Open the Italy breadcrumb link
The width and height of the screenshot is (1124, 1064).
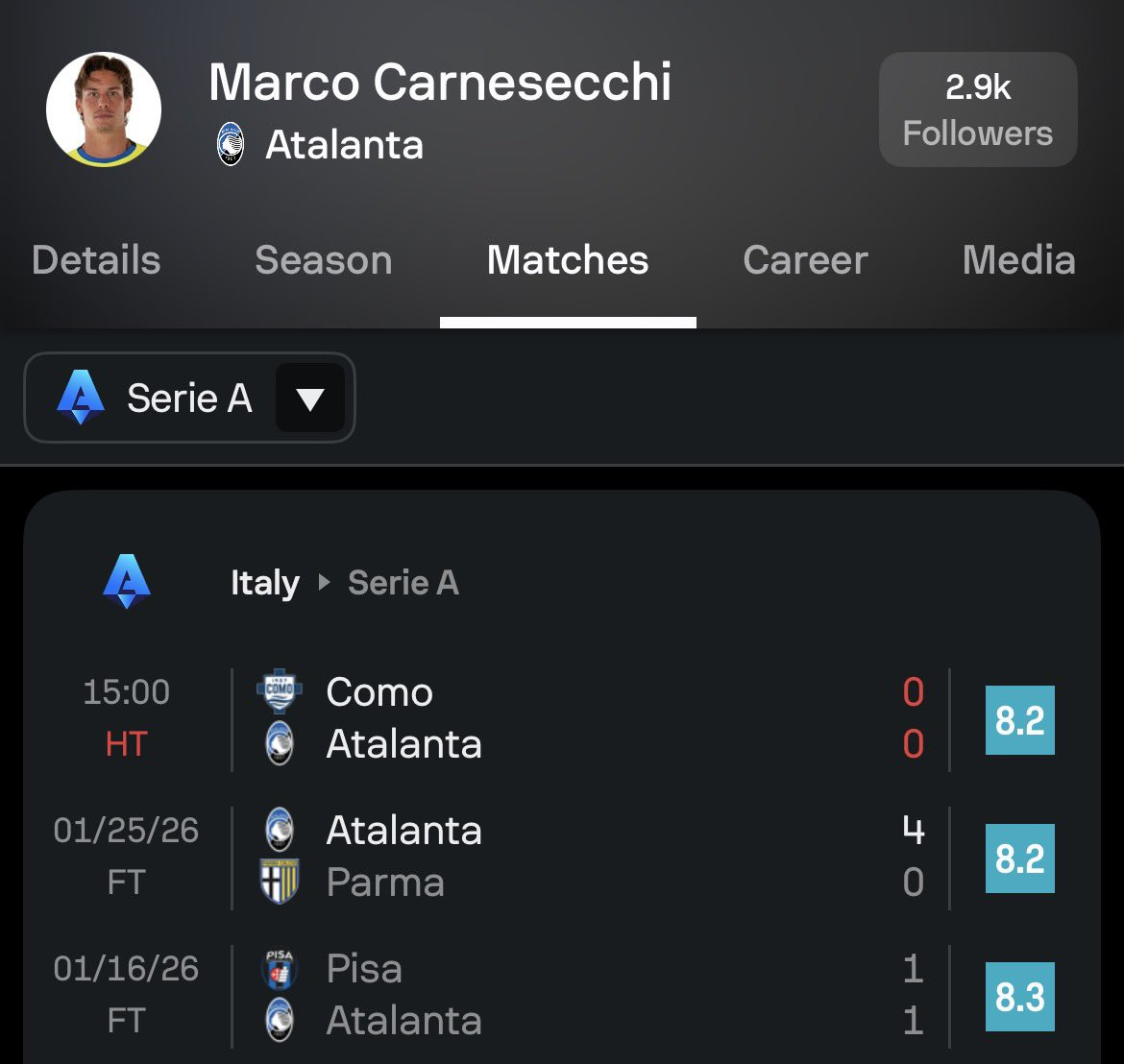pos(265,583)
